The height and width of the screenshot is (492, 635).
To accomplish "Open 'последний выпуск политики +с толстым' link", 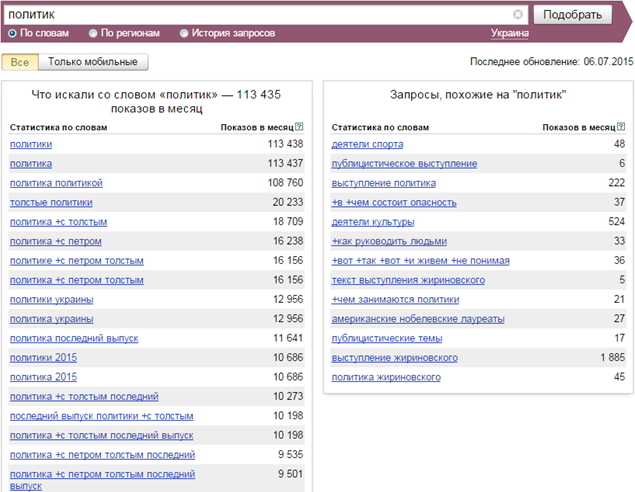I will pos(102,416).
